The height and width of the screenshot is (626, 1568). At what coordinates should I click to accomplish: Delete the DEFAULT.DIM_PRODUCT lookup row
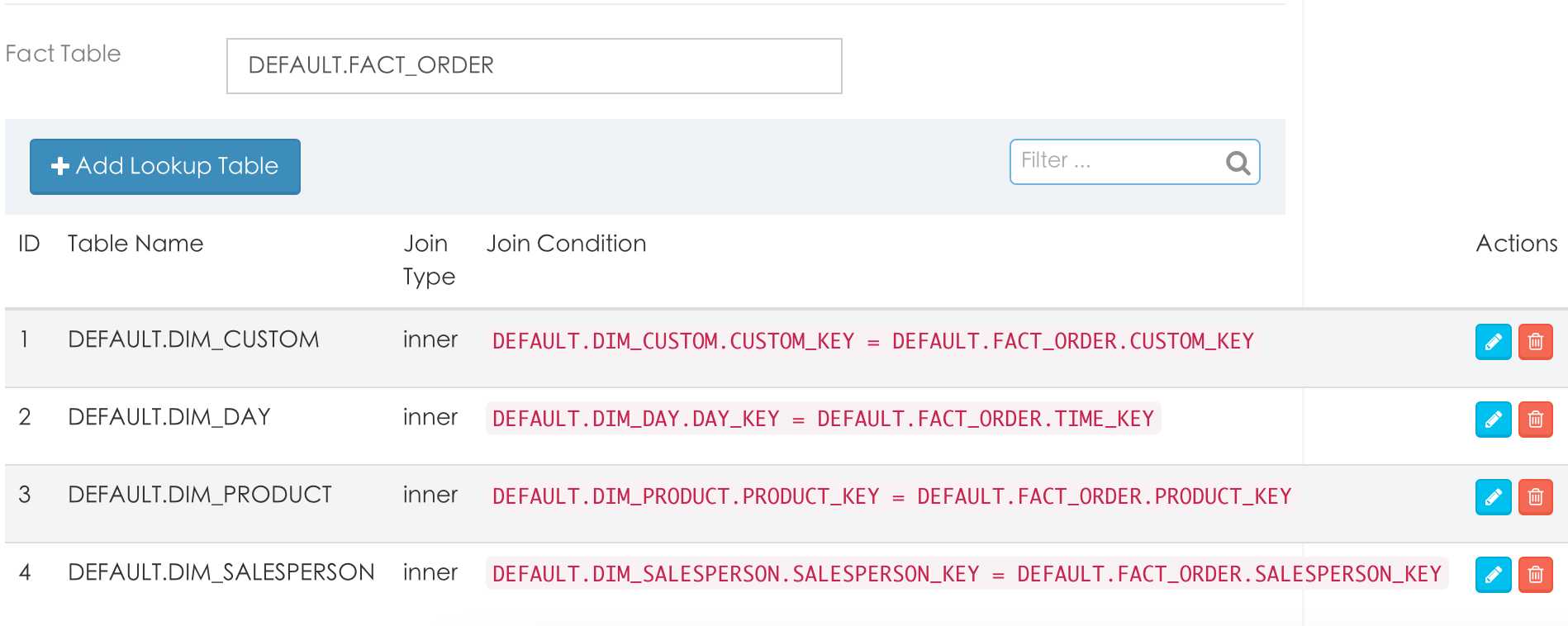click(1535, 497)
